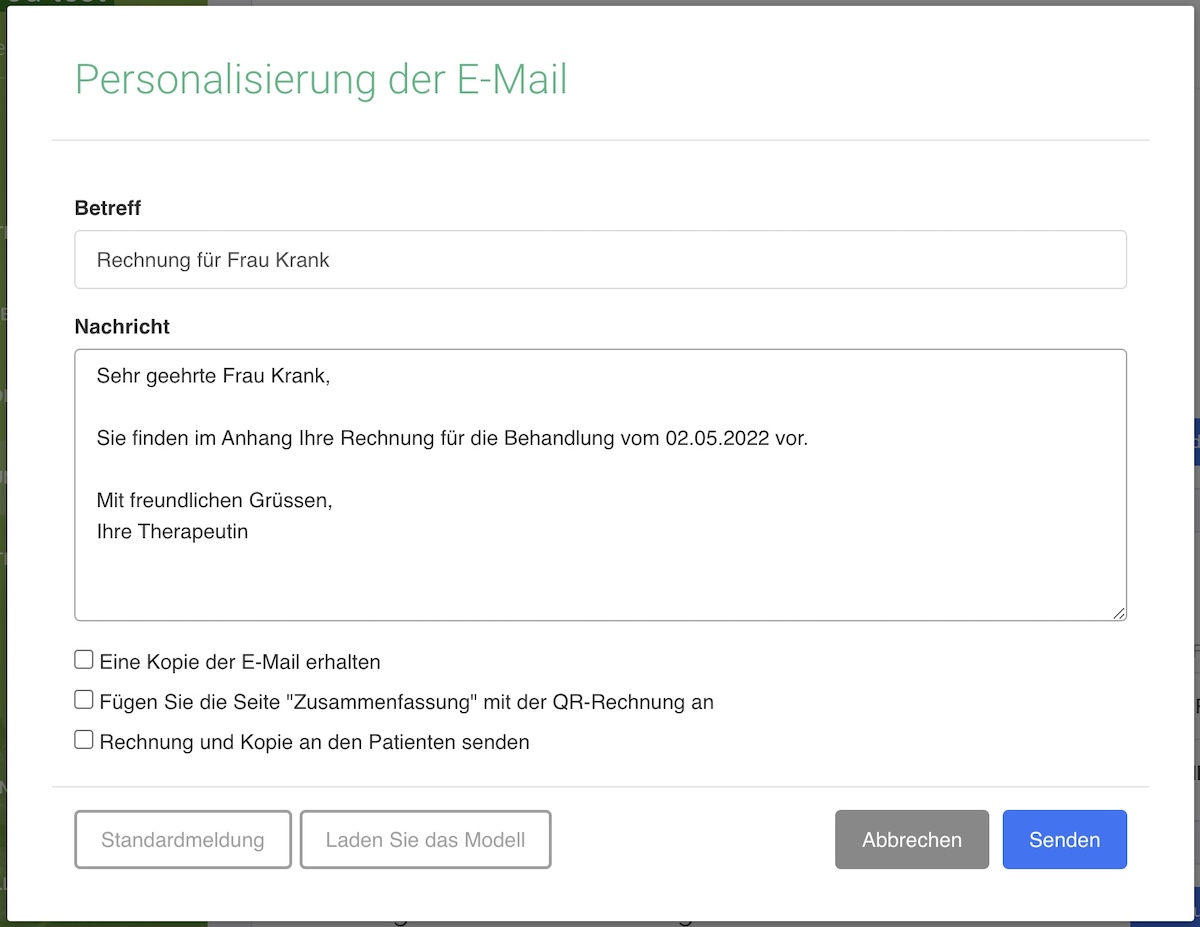Screen dimensions: 1200x927
Task: Click 'Laden Sie das Modell' button
Action: point(425,840)
